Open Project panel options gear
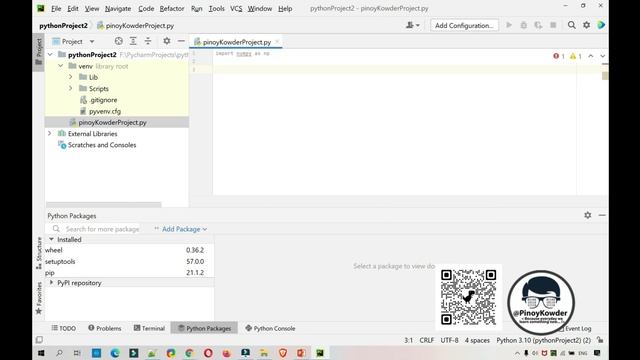Screen dimensions: 640x360 167,41
